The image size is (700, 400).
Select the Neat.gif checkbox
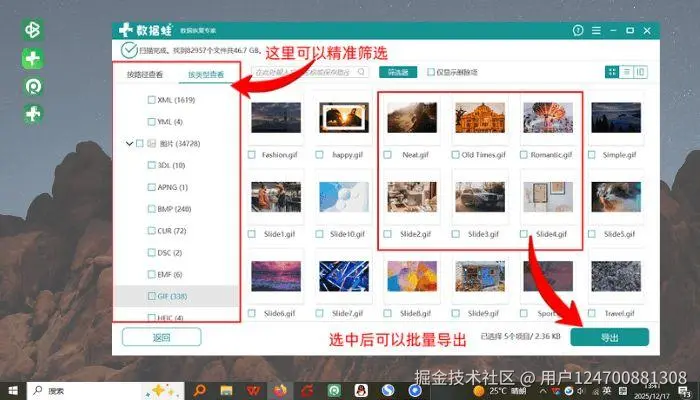click(388, 155)
